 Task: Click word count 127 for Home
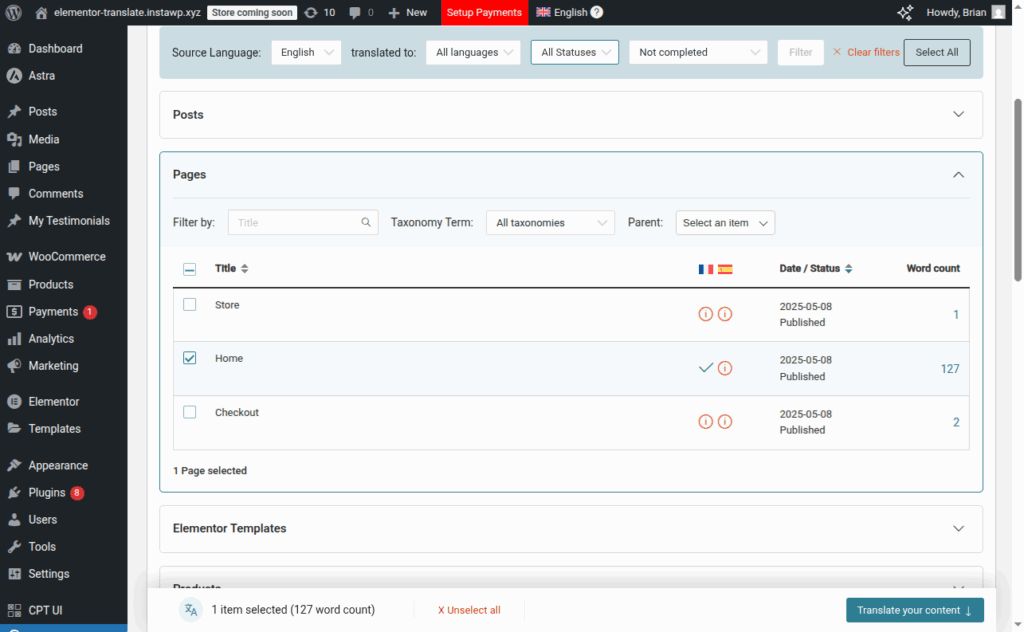[x=950, y=369]
